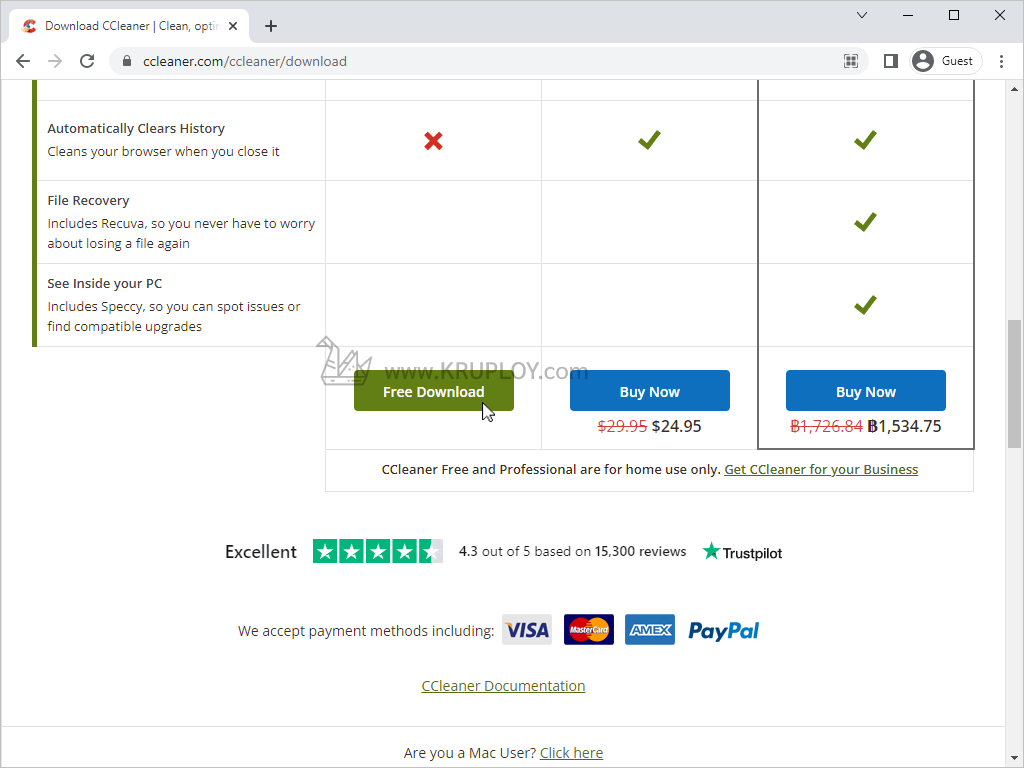This screenshot has height=768, width=1024.
Task: Open the CCleaner Documentation link
Action: (504, 686)
